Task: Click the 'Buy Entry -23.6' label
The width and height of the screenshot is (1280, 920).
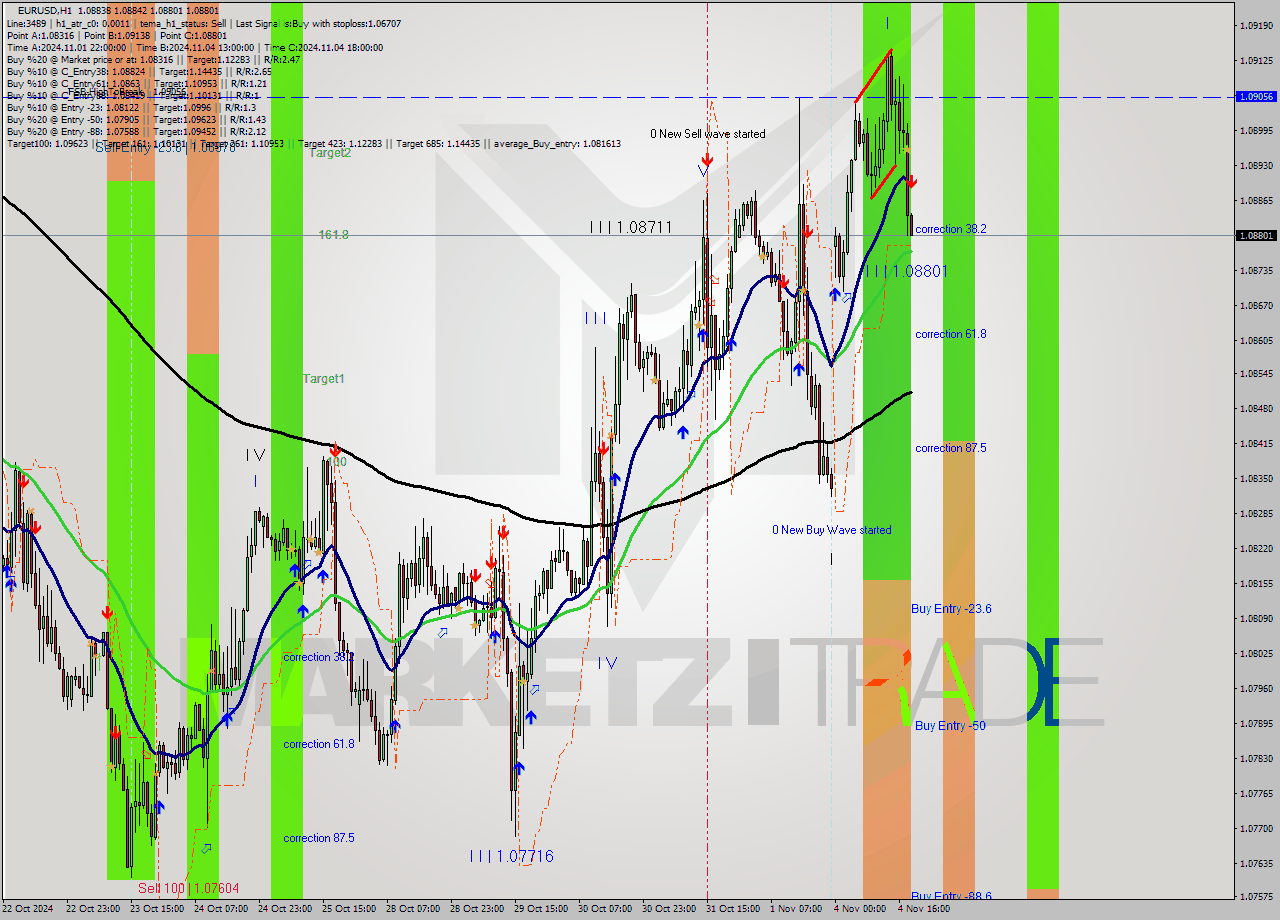Action: coord(951,609)
